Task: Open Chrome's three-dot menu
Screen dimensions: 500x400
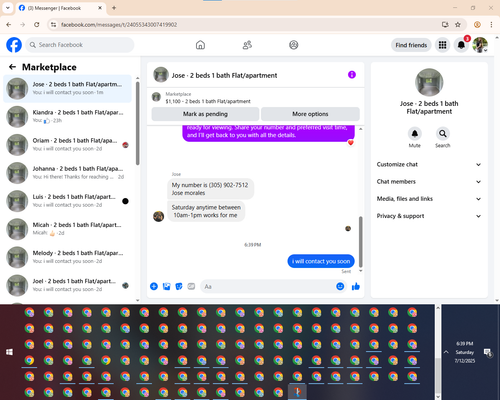Action: click(x=491, y=24)
